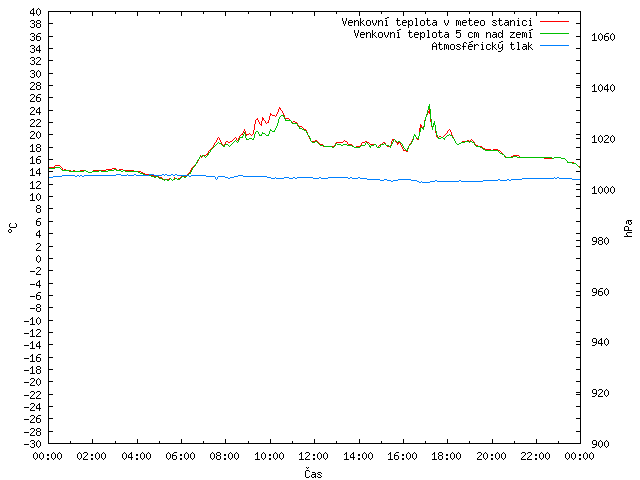This screenshot has height=480, width=640.
Task: Click the 14:00 time label
Action: tap(358, 456)
